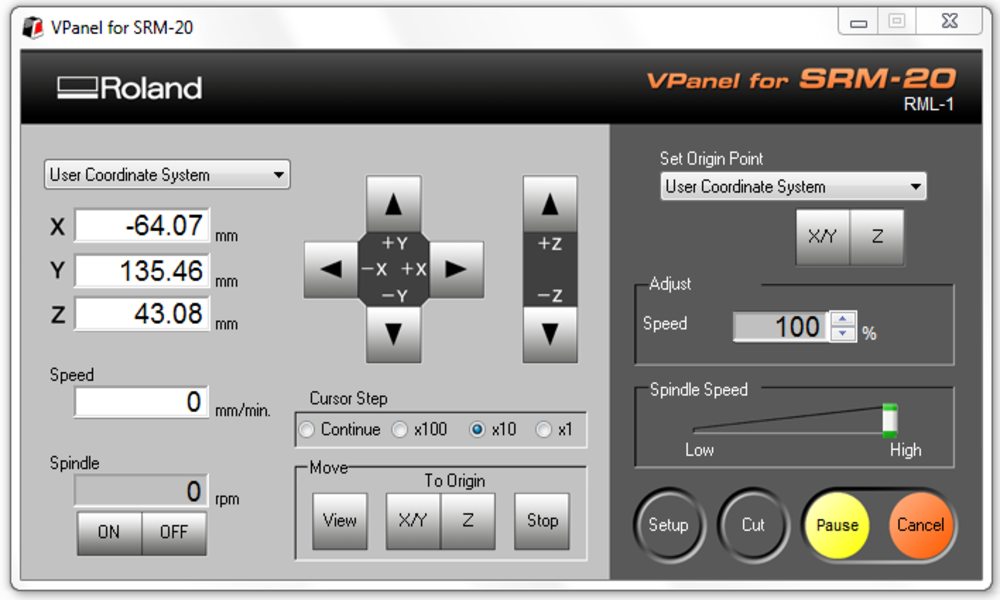
Task: Move the head in -X direction with left arrow
Action: (331, 269)
